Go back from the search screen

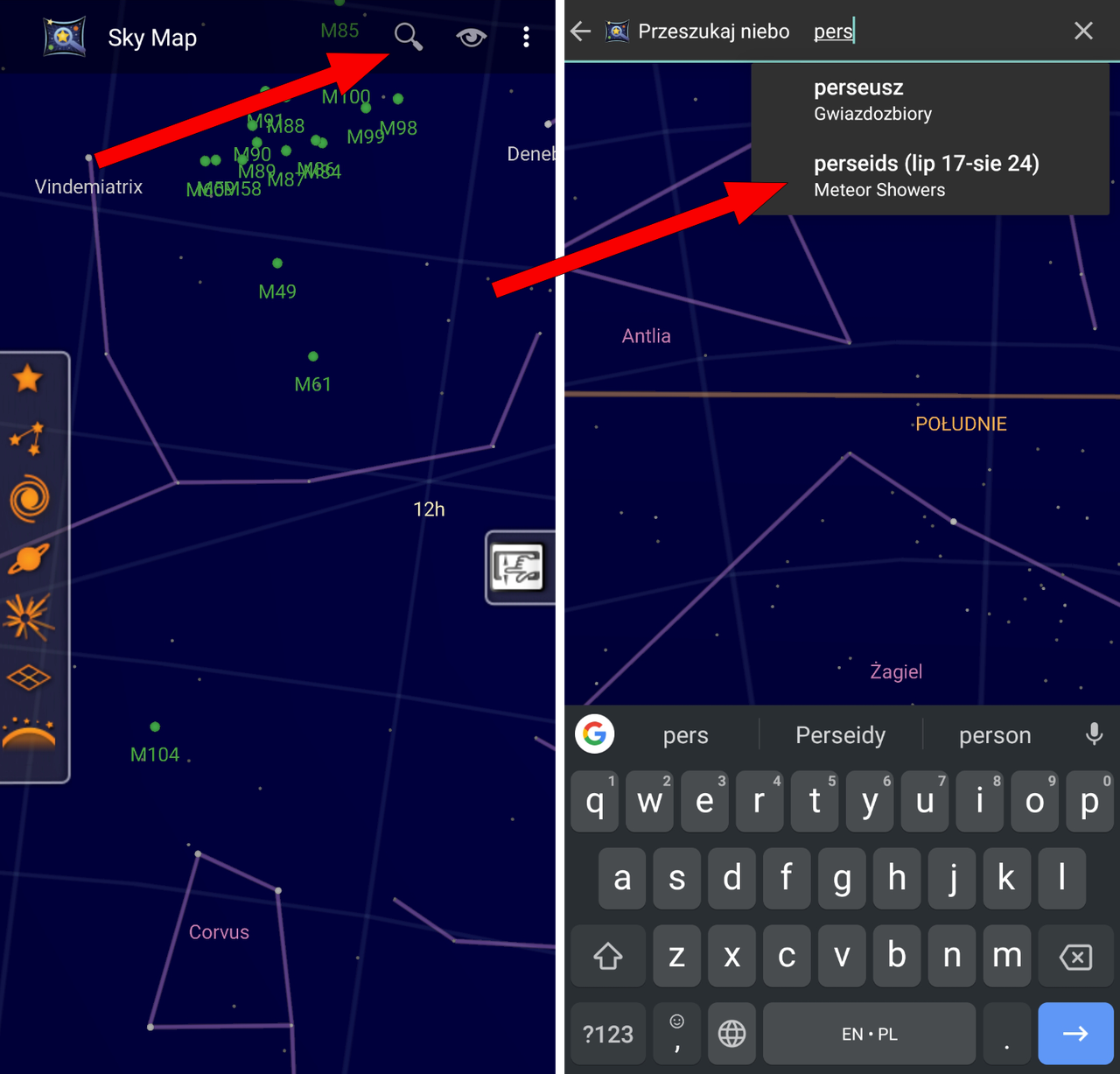pyautogui.click(x=581, y=32)
